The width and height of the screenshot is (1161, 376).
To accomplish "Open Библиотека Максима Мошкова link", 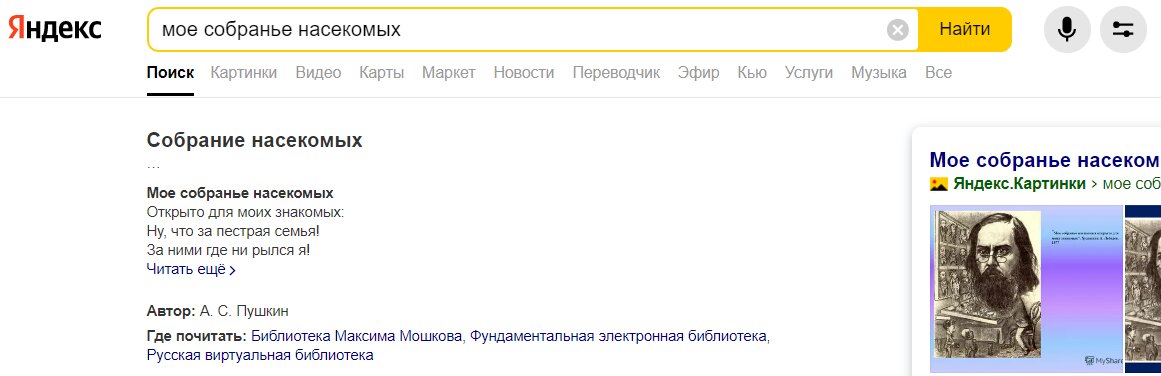I will pyautogui.click(x=358, y=337).
